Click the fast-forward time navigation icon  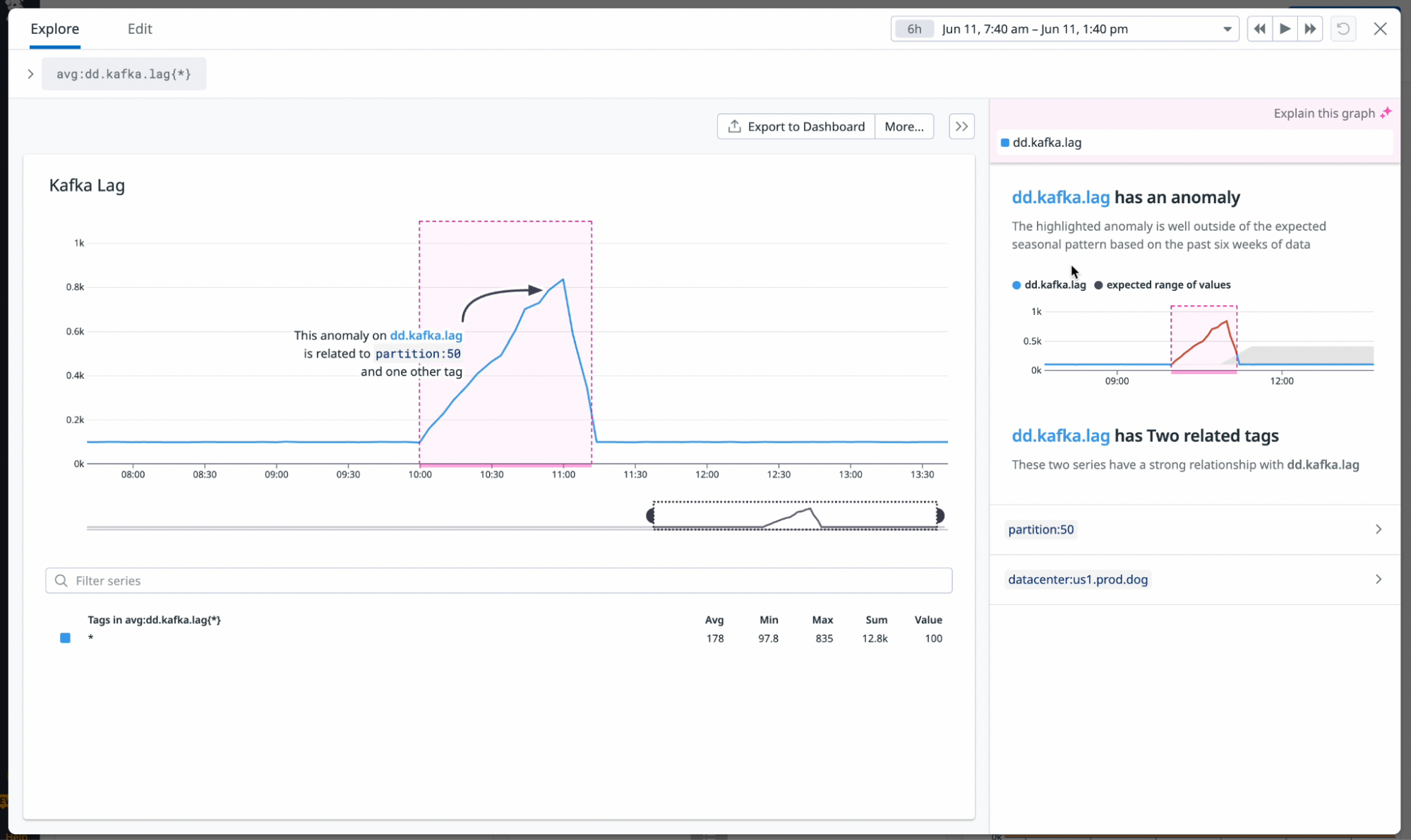coord(1309,28)
